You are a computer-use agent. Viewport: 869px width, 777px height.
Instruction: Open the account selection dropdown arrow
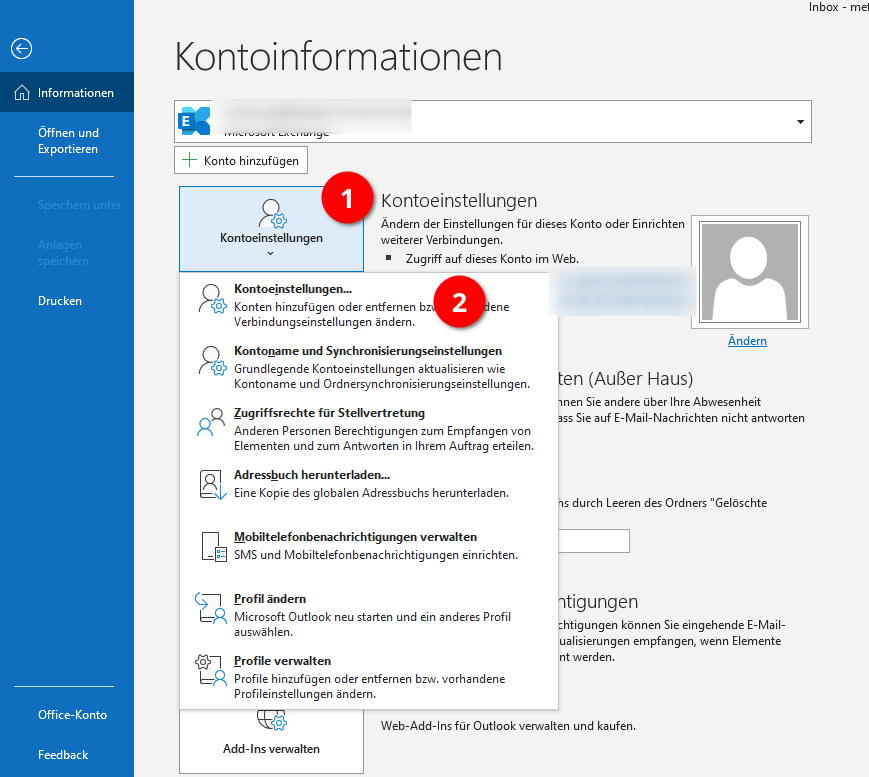click(800, 122)
